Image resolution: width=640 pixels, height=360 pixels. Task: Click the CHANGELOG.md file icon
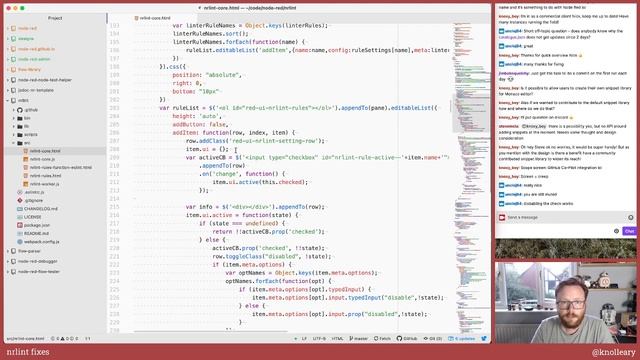(20, 209)
